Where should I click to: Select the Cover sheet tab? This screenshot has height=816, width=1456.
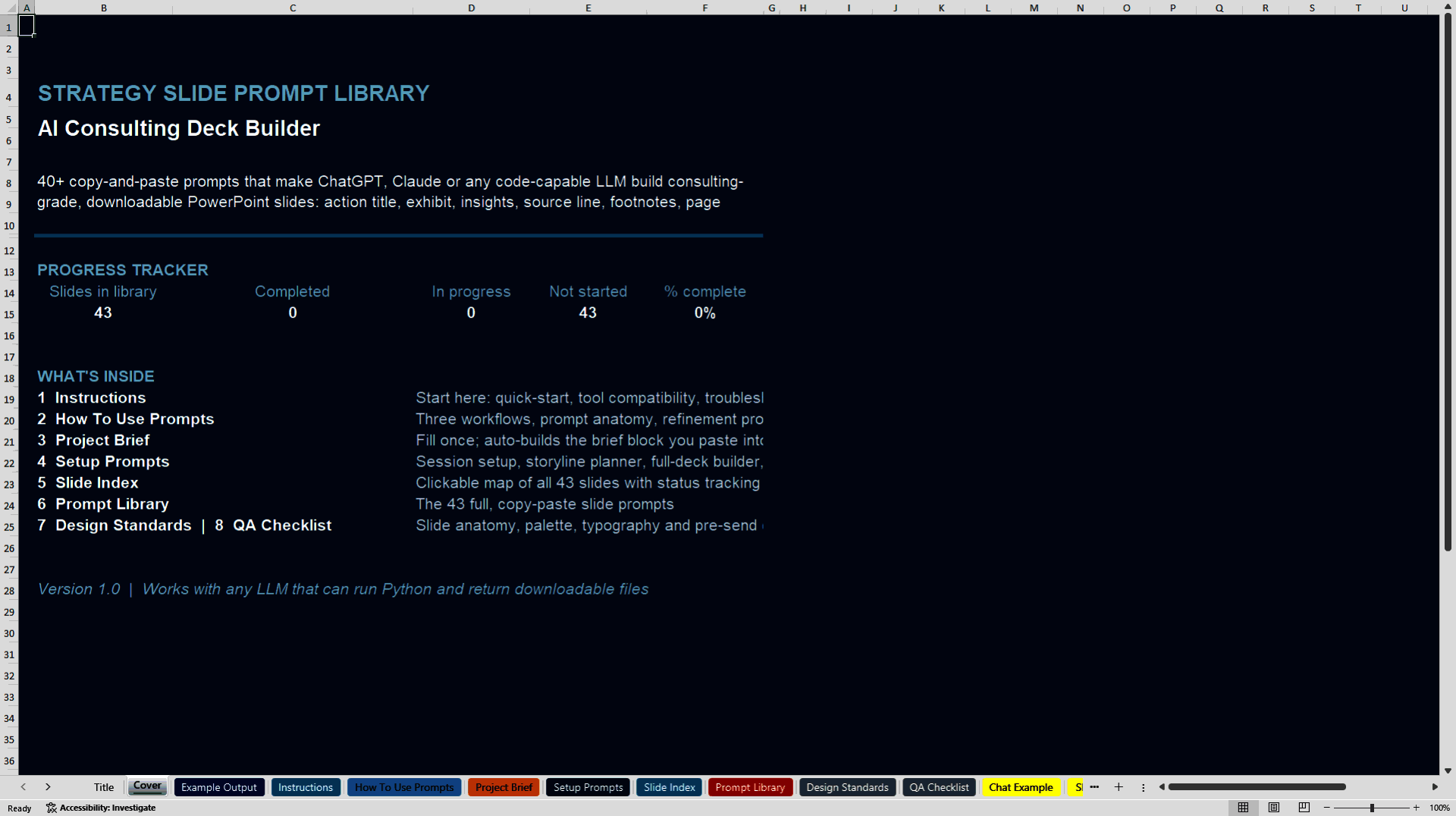pos(148,786)
